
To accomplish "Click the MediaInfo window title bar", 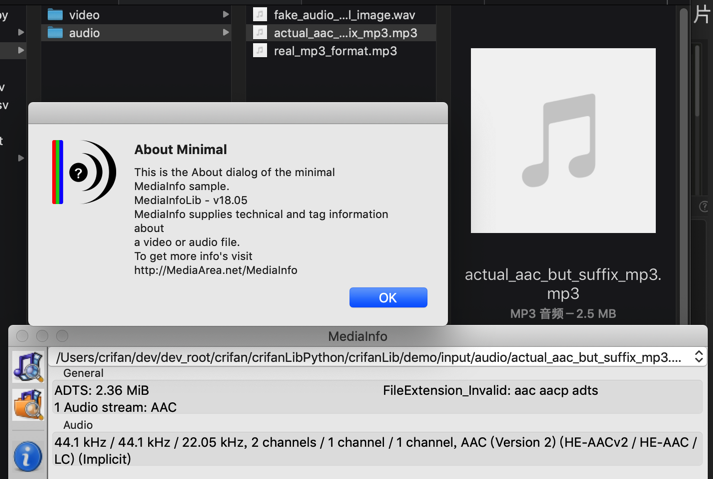I will [358, 336].
